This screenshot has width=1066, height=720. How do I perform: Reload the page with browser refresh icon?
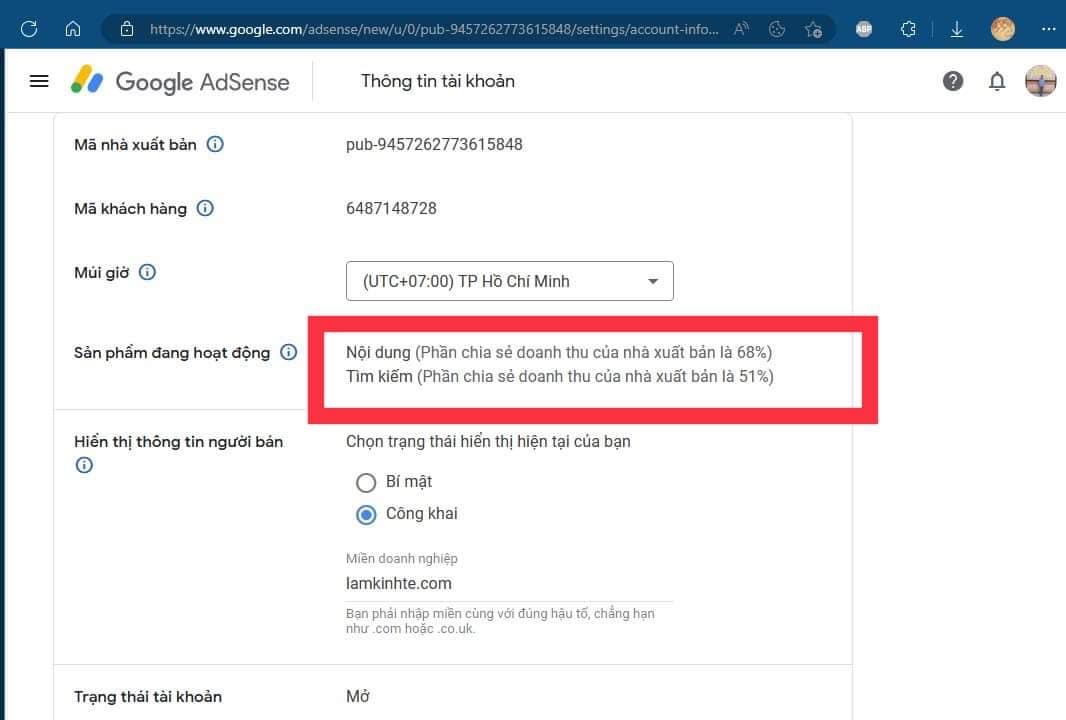(29, 29)
